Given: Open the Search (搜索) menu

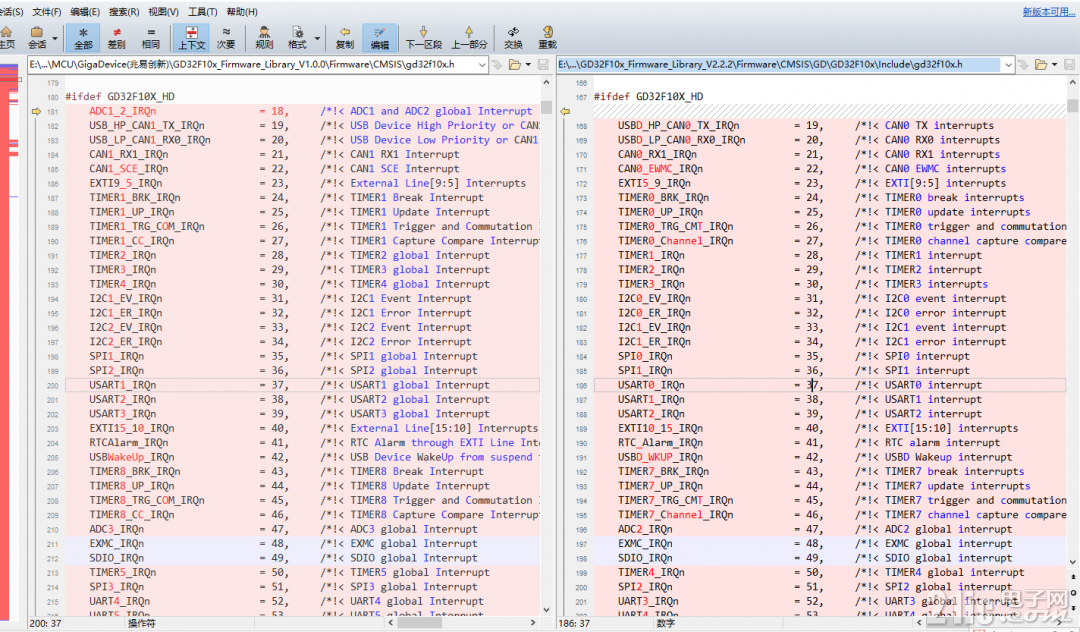Looking at the screenshot, I should point(124,12).
